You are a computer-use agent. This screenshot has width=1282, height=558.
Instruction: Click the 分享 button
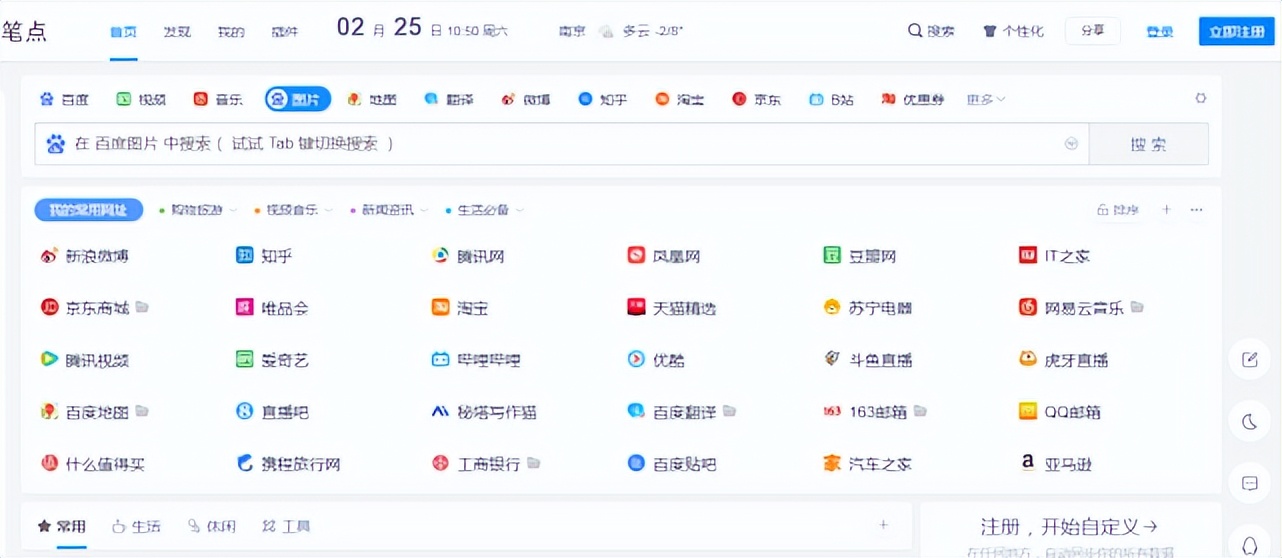[x=1092, y=31]
